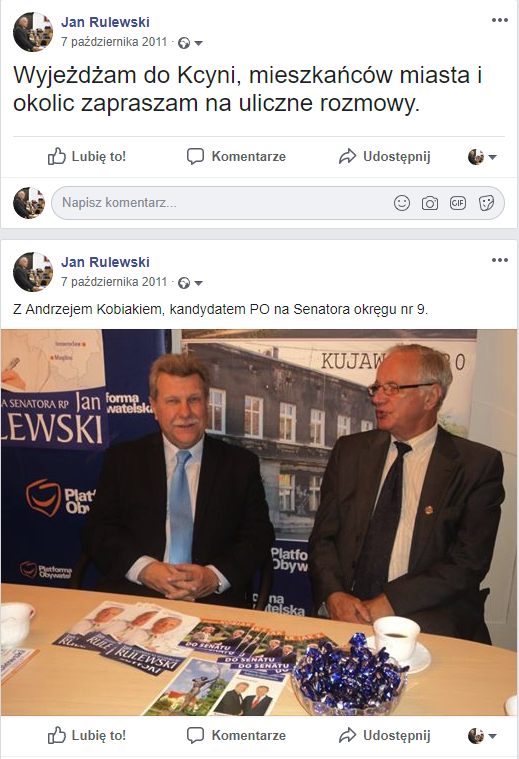This screenshot has width=519, height=759.
Task: Share the photo post with Udostępnij
Action: click(x=384, y=735)
